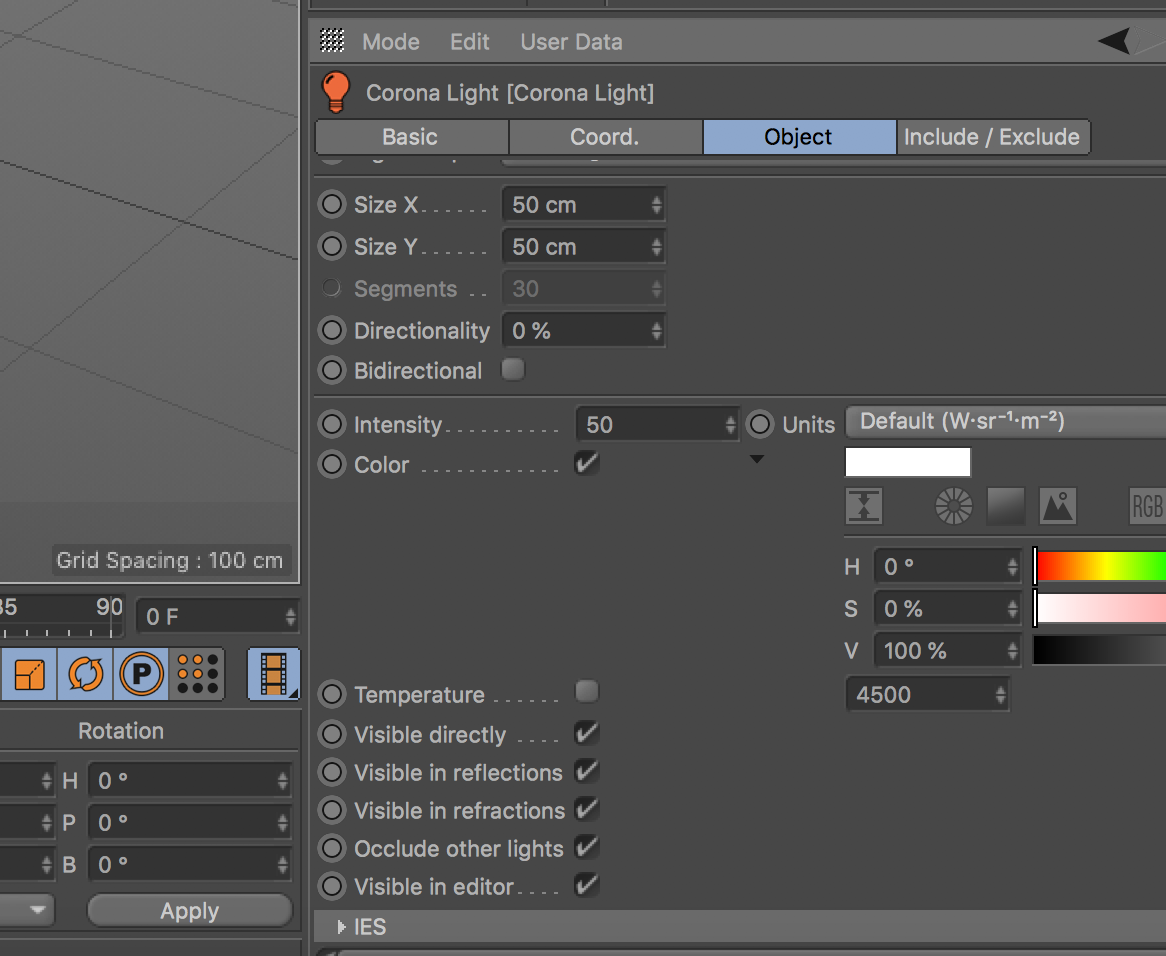Switch to RGB color mode
This screenshot has width=1166, height=956.
click(1147, 506)
